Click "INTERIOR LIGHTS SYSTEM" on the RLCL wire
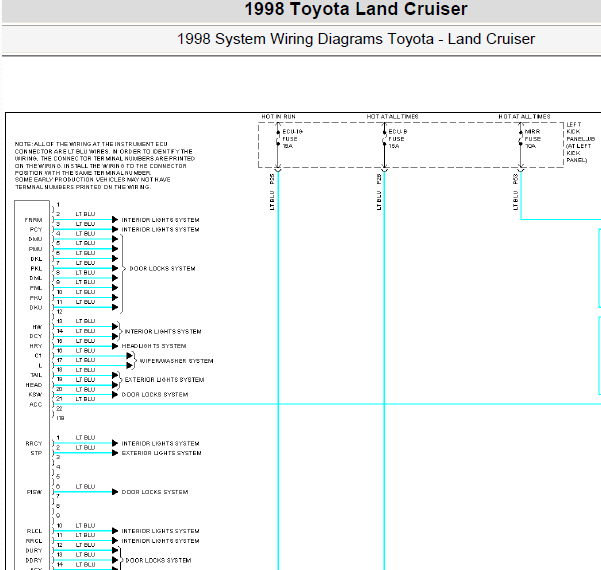This screenshot has width=601, height=570. [x=160, y=531]
